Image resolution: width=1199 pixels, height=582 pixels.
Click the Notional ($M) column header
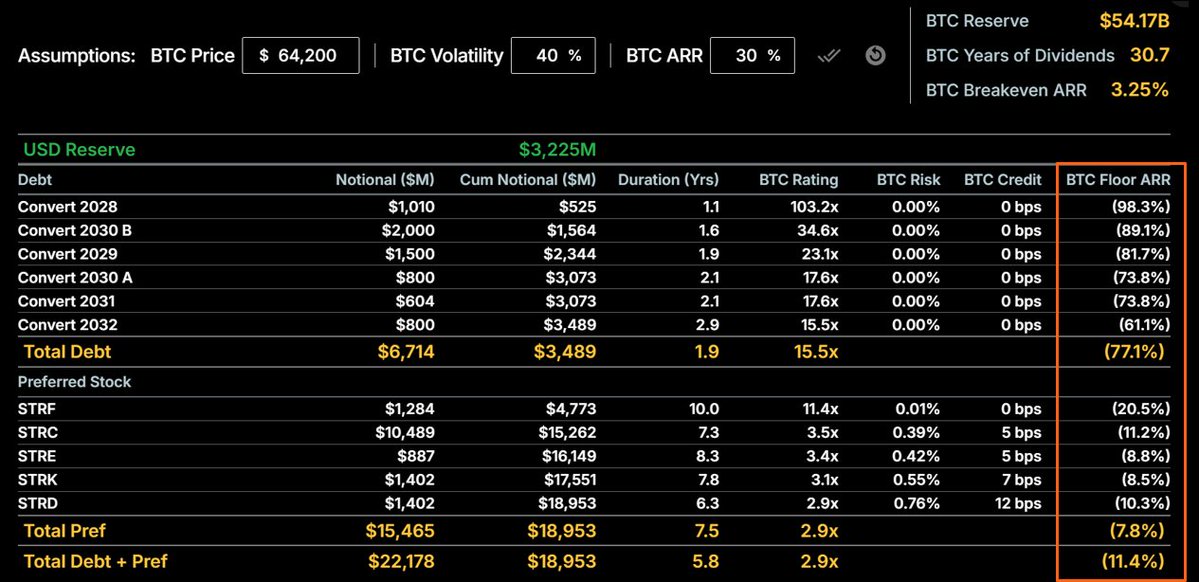(385, 180)
